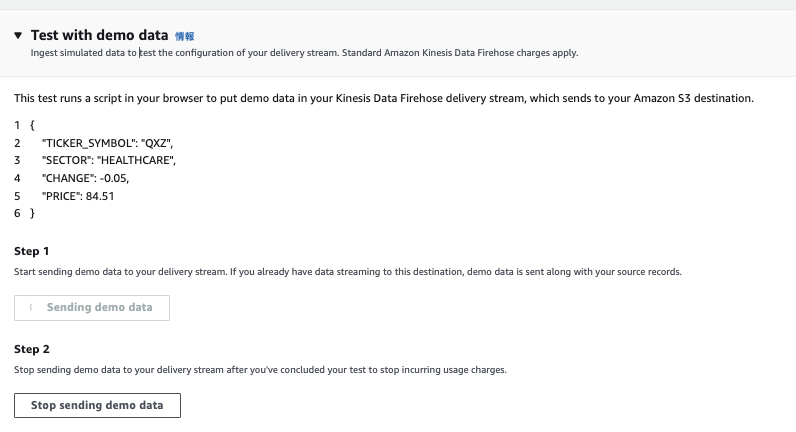Collapse the Test with demo data section
The width and height of the screenshot is (796, 432).
(18, 35)
